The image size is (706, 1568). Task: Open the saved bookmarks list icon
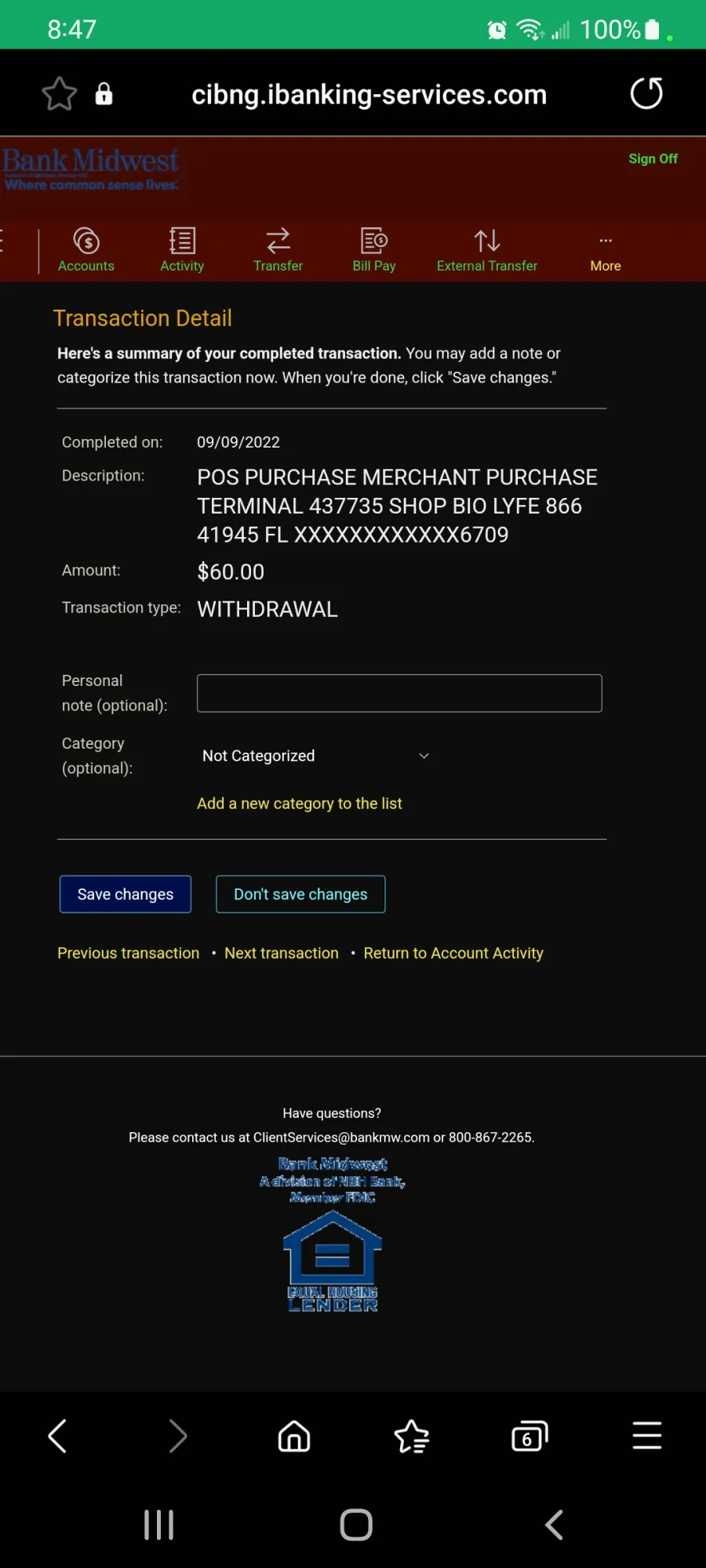click(x=412, y=1436)
